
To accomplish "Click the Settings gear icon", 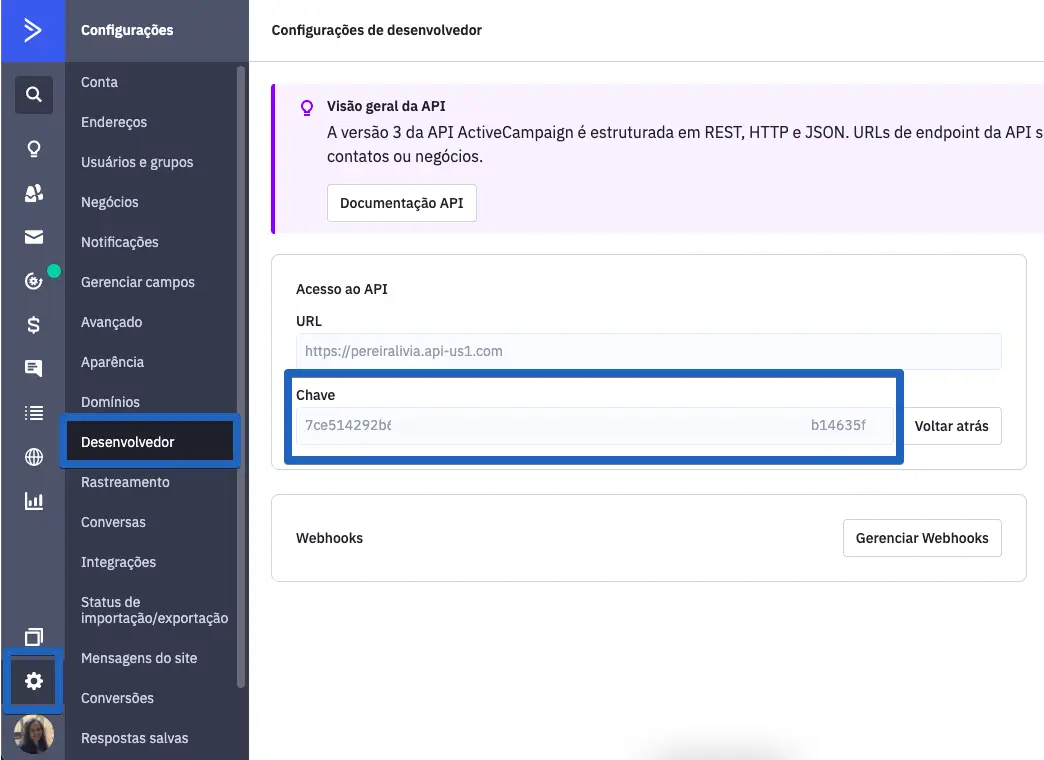I will pos(33,681).
